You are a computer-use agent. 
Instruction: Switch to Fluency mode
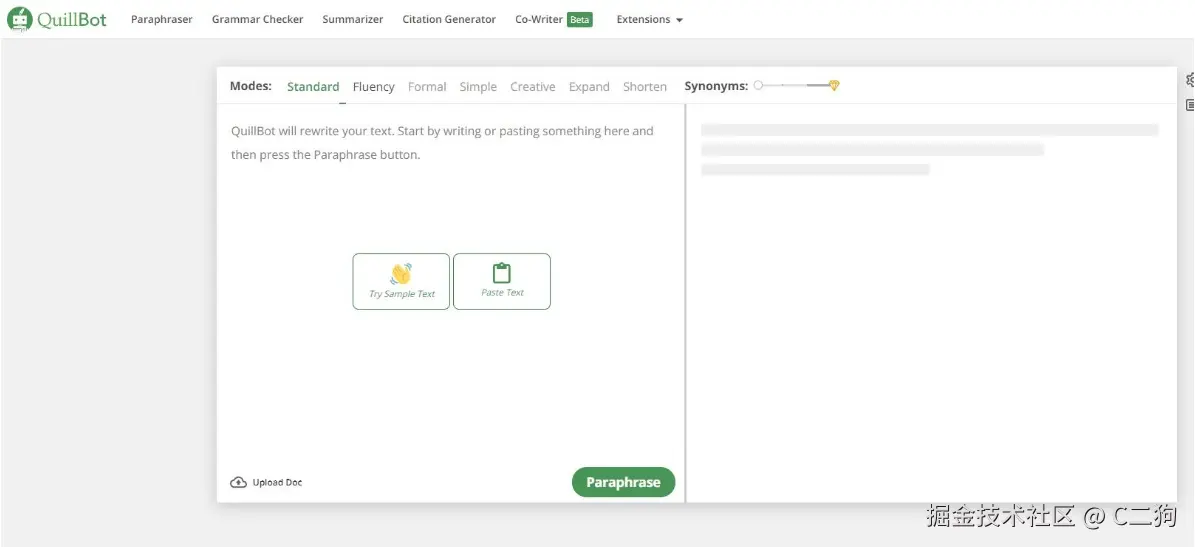click(x=373, y=86)
